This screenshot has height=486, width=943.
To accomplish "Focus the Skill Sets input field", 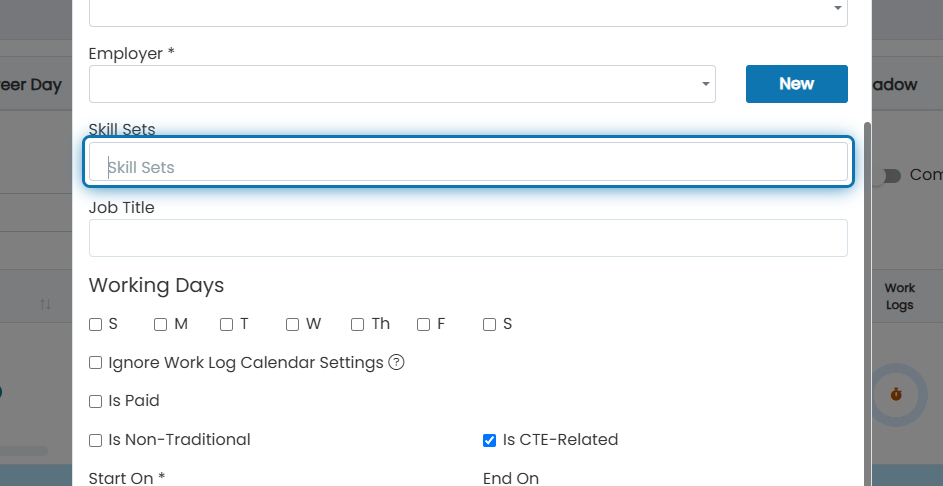I will click(468, 162).
